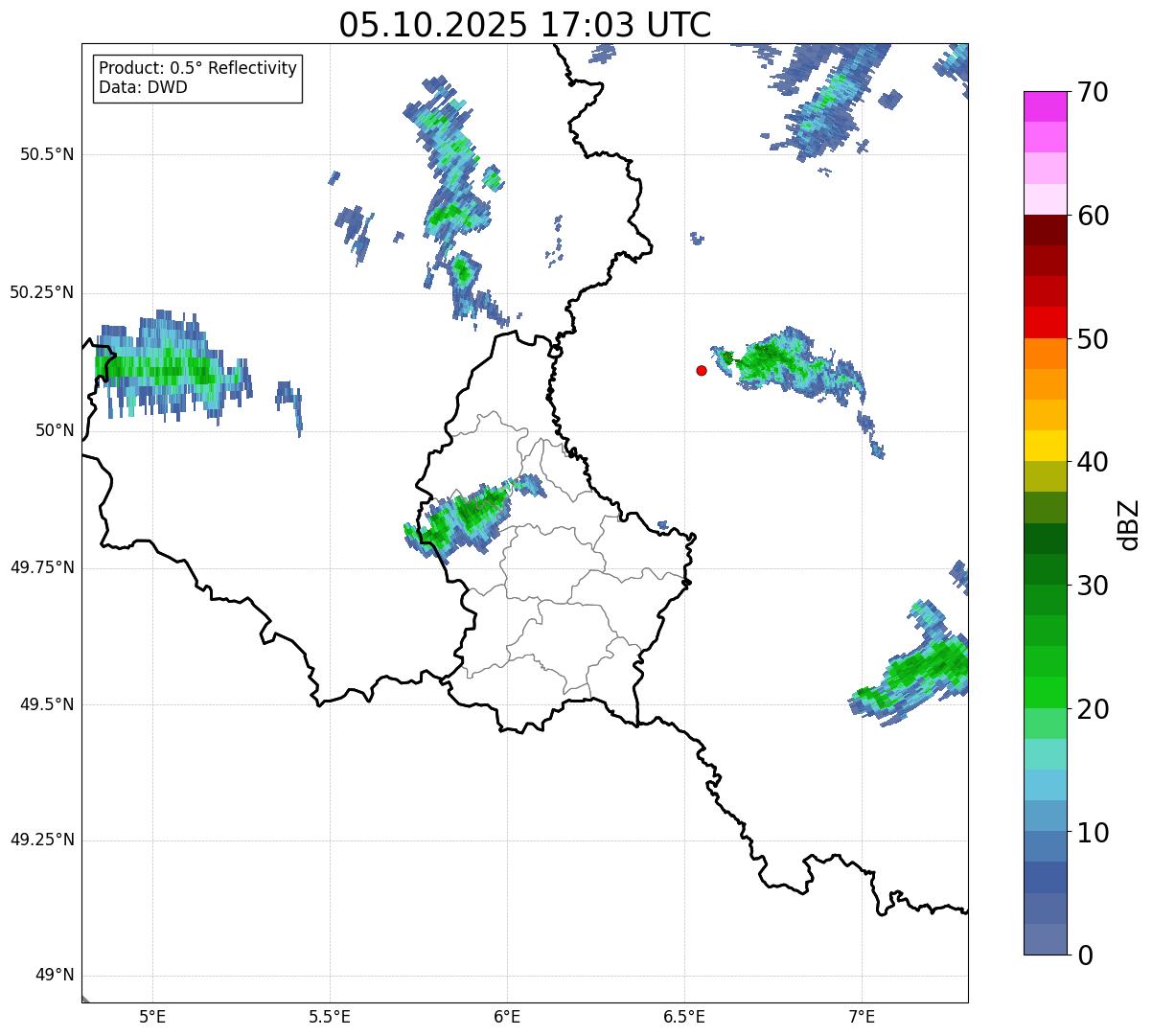
Task: Click the red dot location marker
Action: (702, 370)
